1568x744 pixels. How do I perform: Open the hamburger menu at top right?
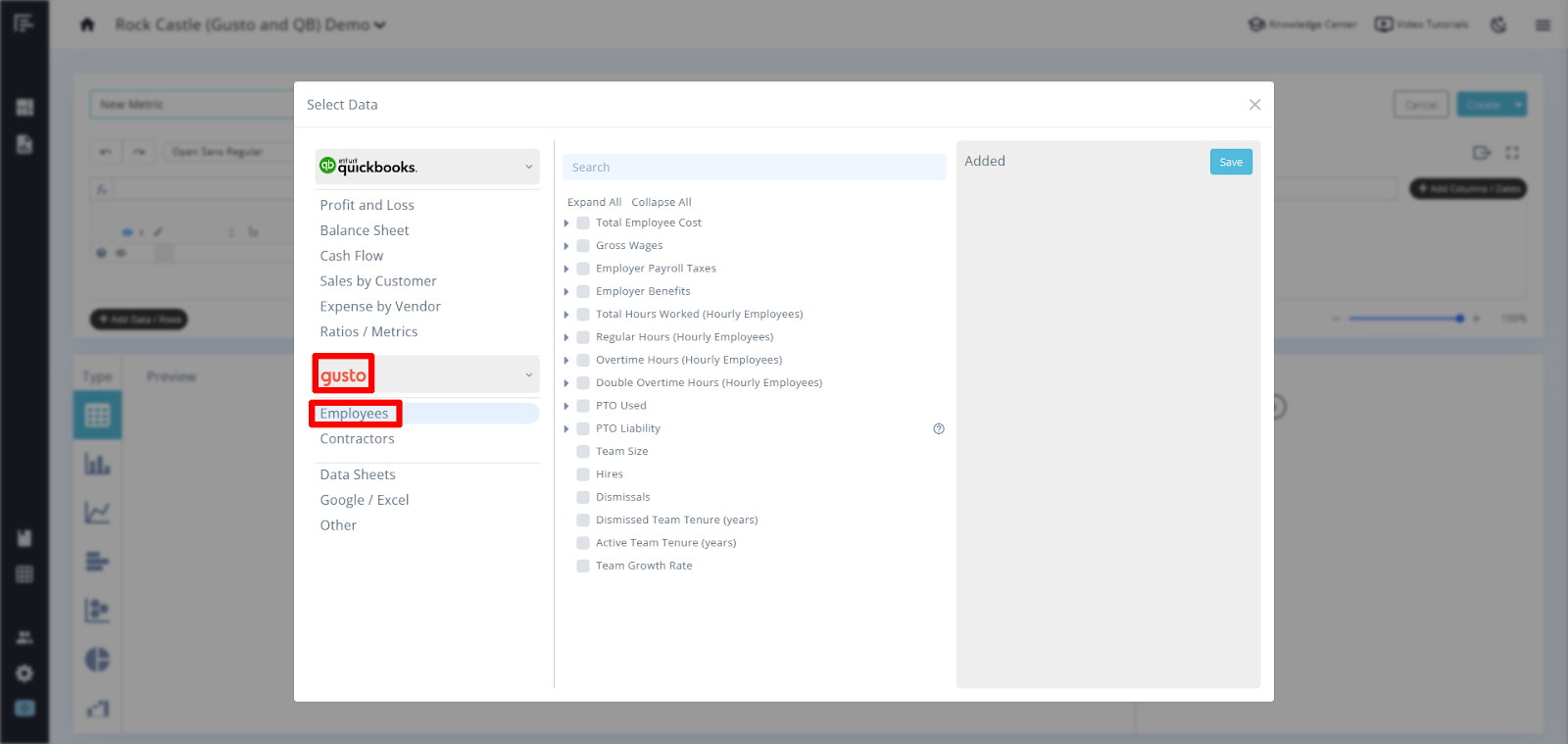[1543, 25]
